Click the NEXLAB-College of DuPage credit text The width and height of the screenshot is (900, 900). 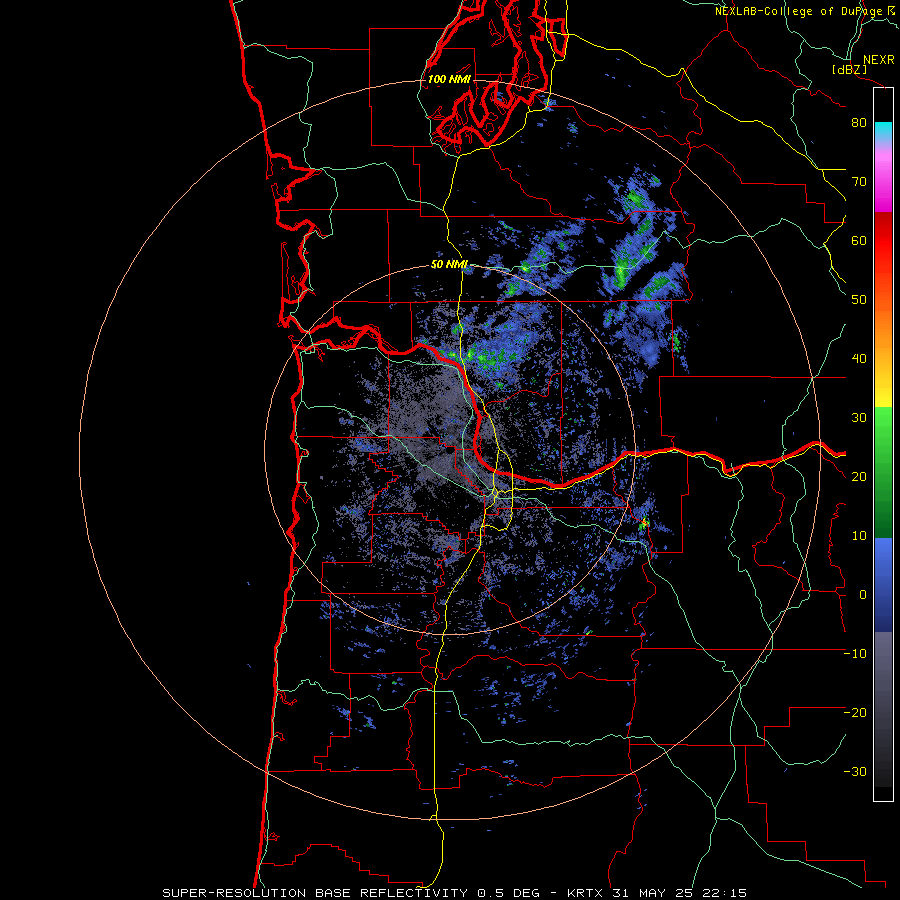(800, 11)
